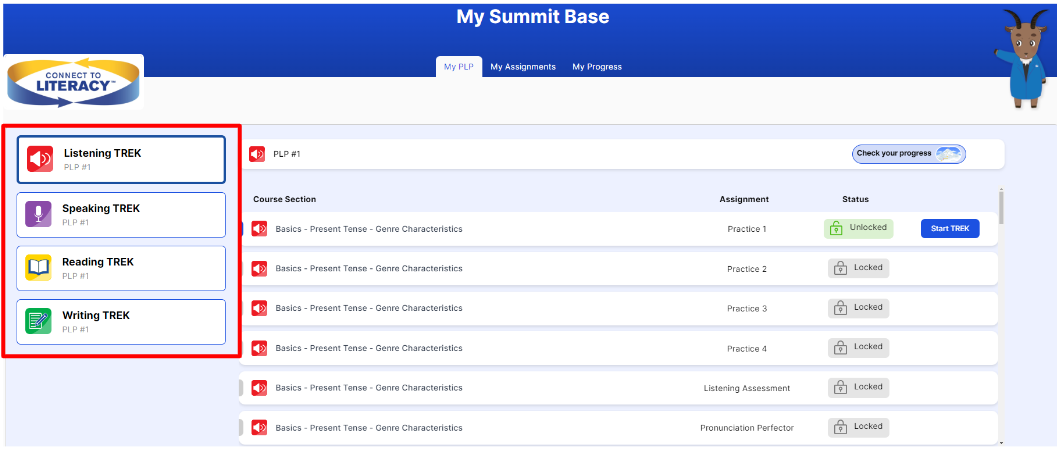
Task: Click the Course Section column header
Action: click(284, 199)
